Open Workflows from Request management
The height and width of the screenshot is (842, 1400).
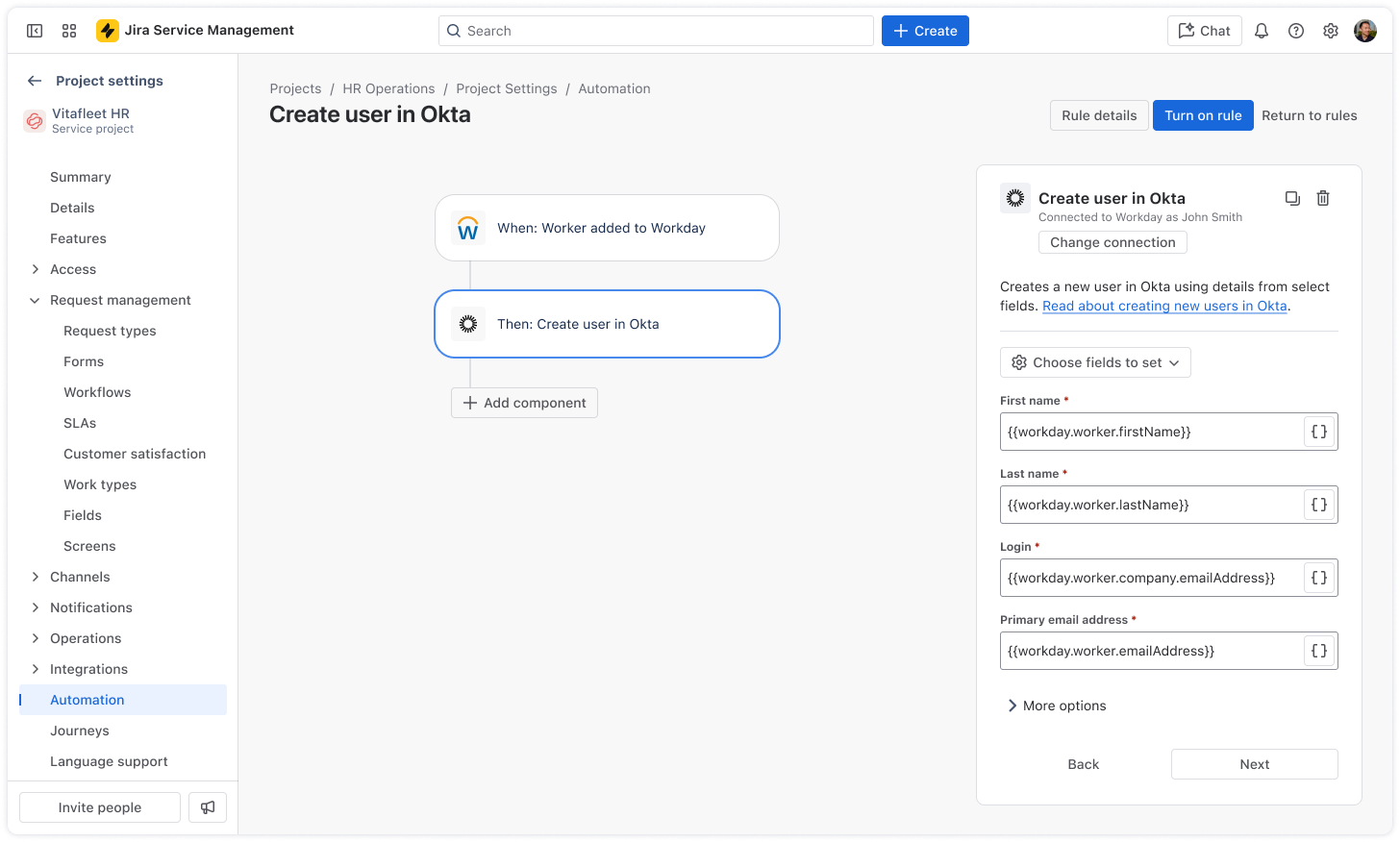(x=96, y=392)
